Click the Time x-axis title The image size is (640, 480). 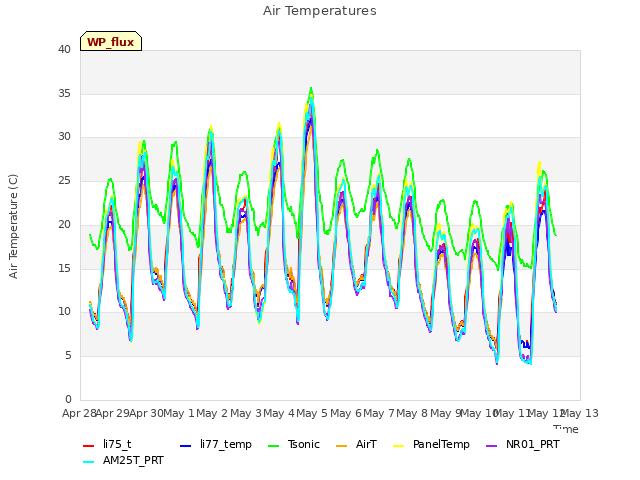pos(566,429)
